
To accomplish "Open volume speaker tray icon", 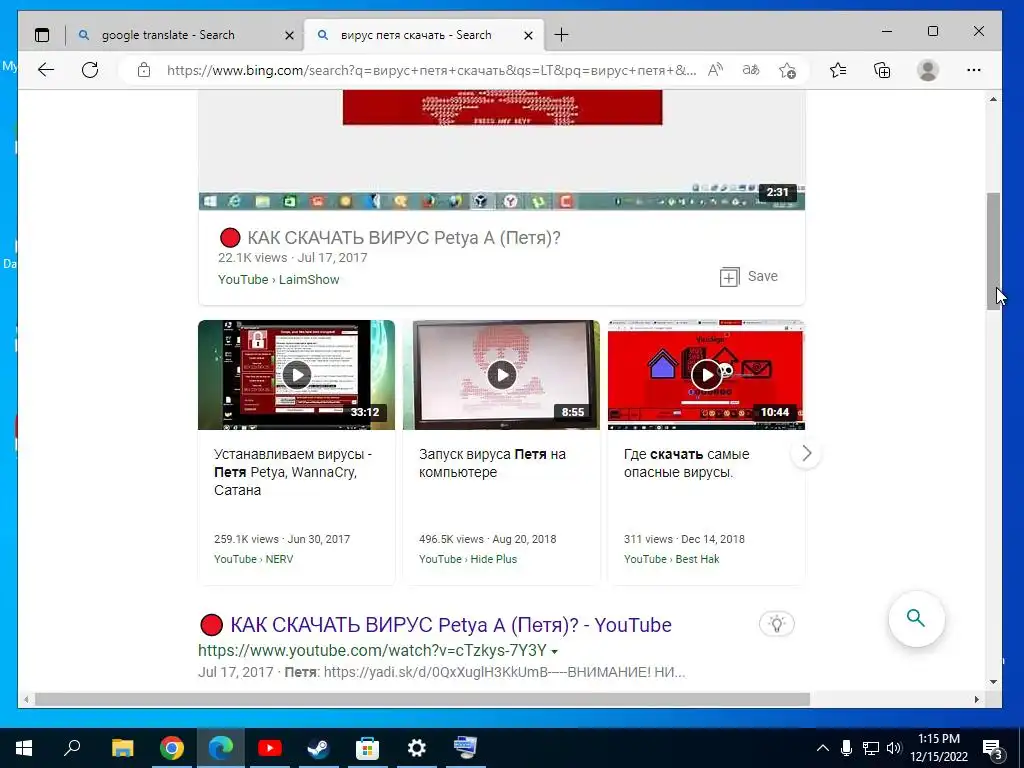I will (x=894, y=748).
